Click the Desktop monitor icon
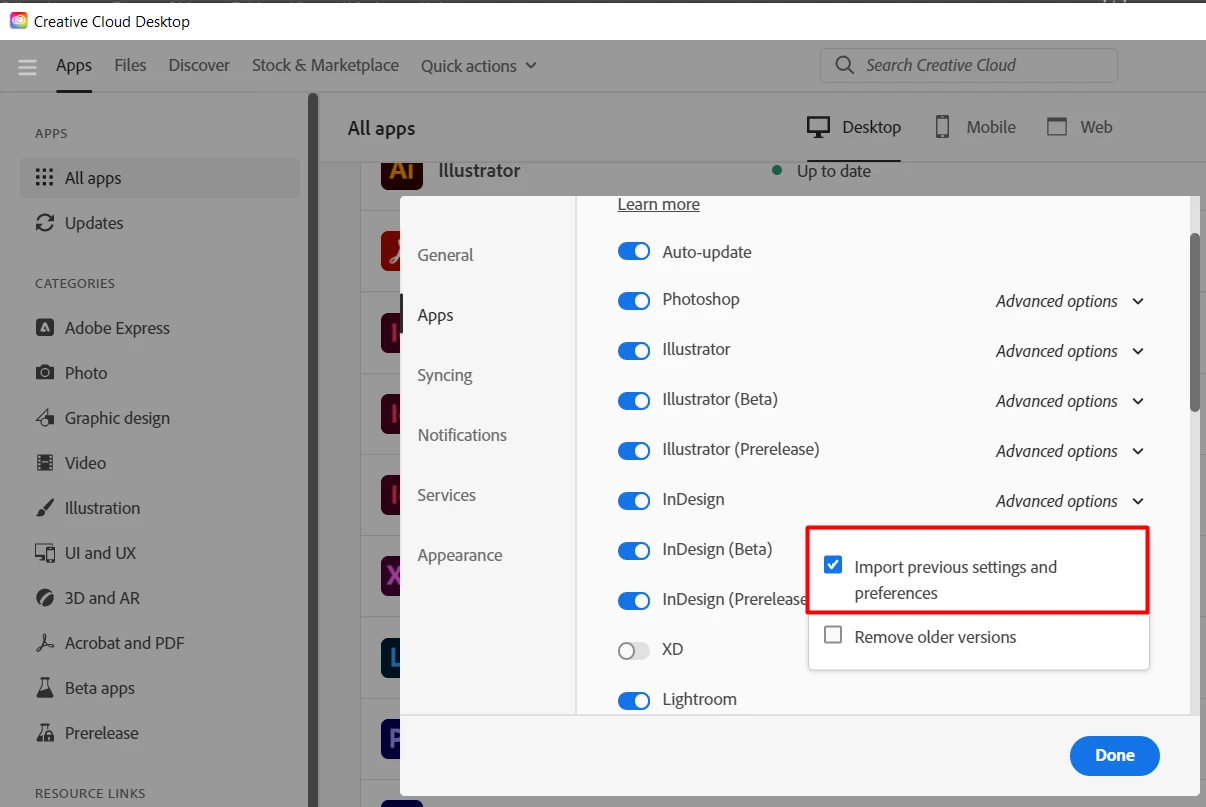The height and width of the screenshot is (807, 1206). (x=819, y=127)
